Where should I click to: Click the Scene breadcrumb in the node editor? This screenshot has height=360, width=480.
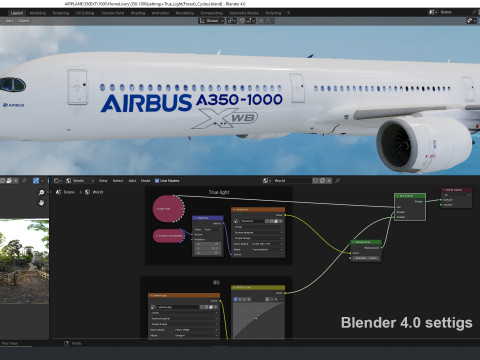(66, 192)
